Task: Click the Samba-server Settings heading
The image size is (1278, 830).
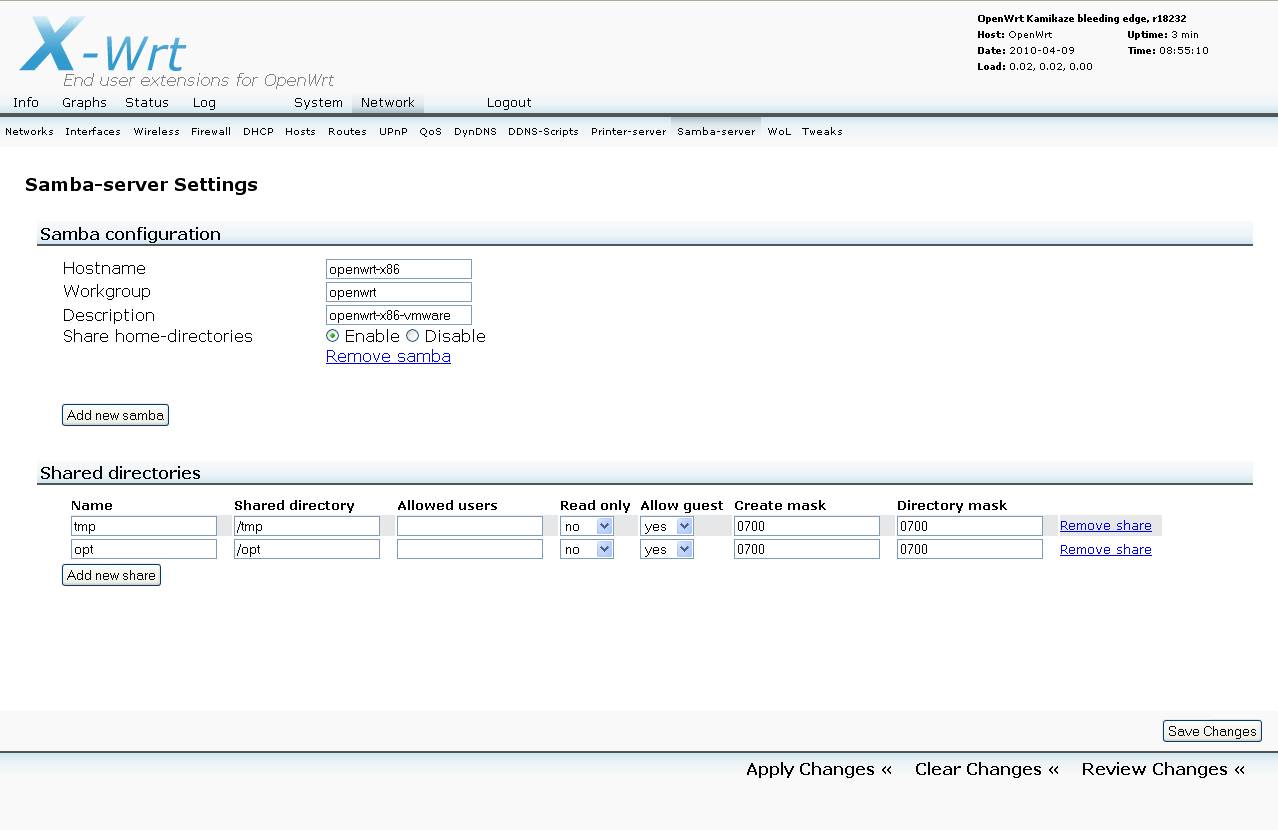Action: [141, 184]
